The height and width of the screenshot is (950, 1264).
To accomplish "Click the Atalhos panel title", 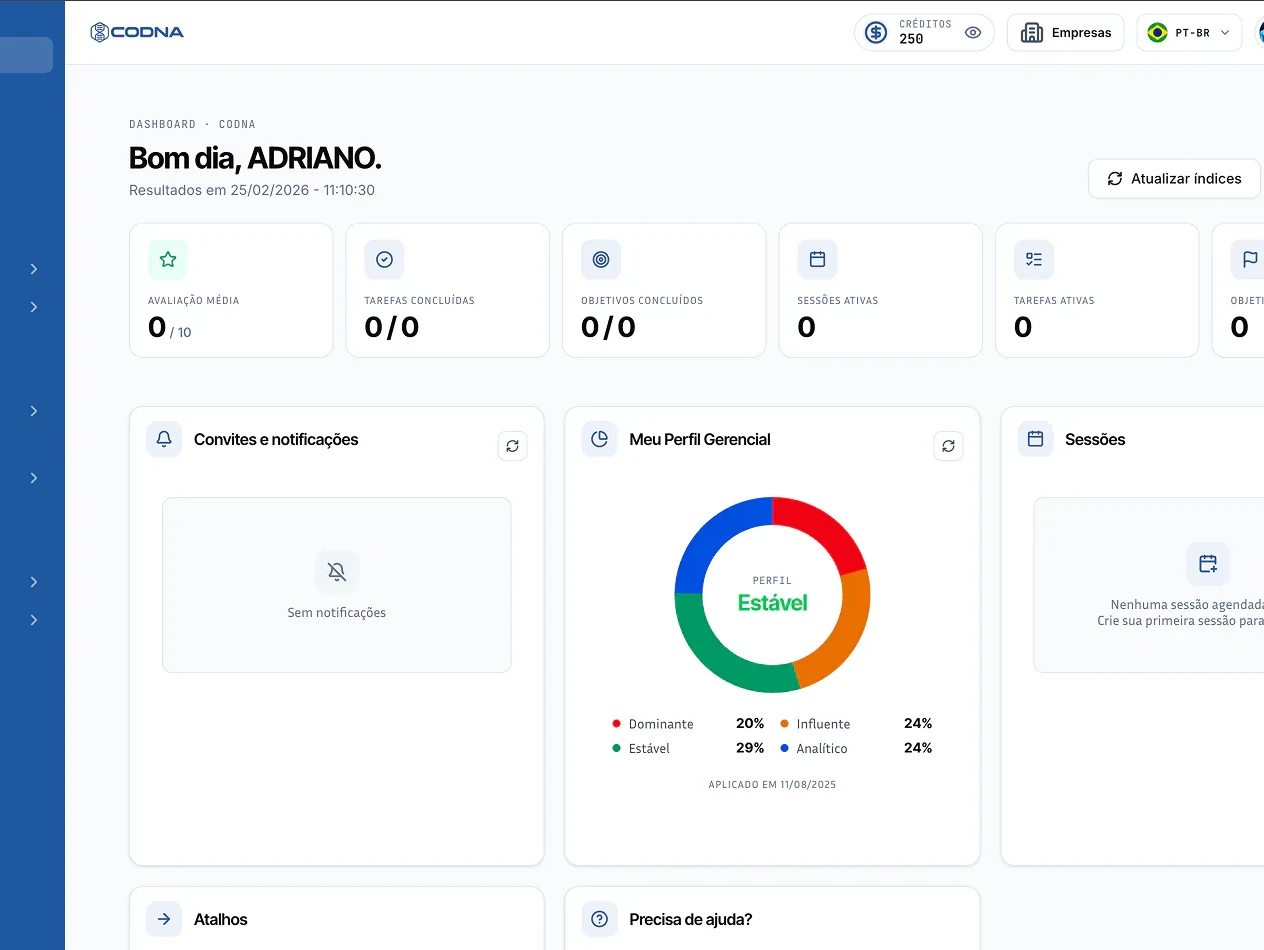I will click(x=221, y=919).
